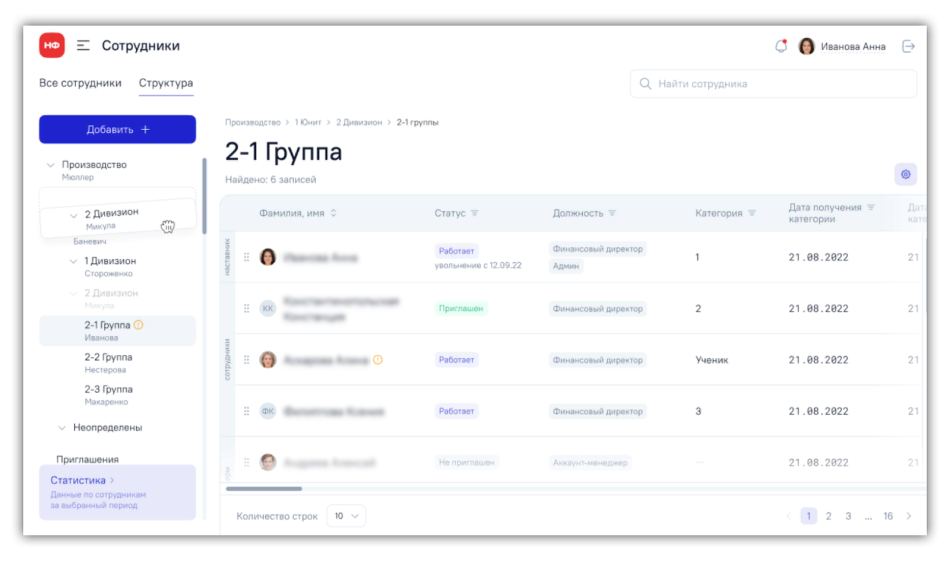Toggle the hamburger sidebar menu icon
Viewport: 950px width, 561px height.
point(83,45)
